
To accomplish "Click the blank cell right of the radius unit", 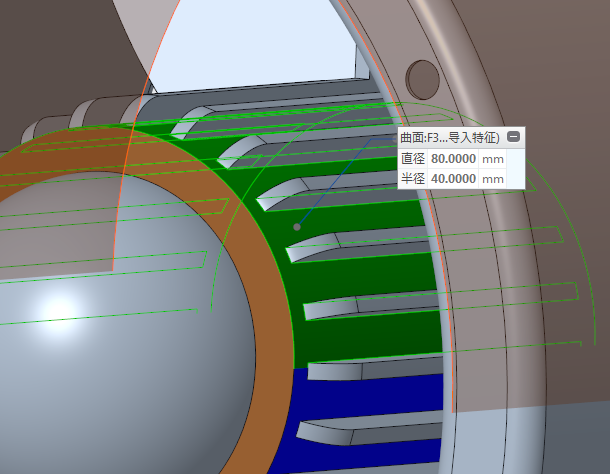I will click(516, 178).
